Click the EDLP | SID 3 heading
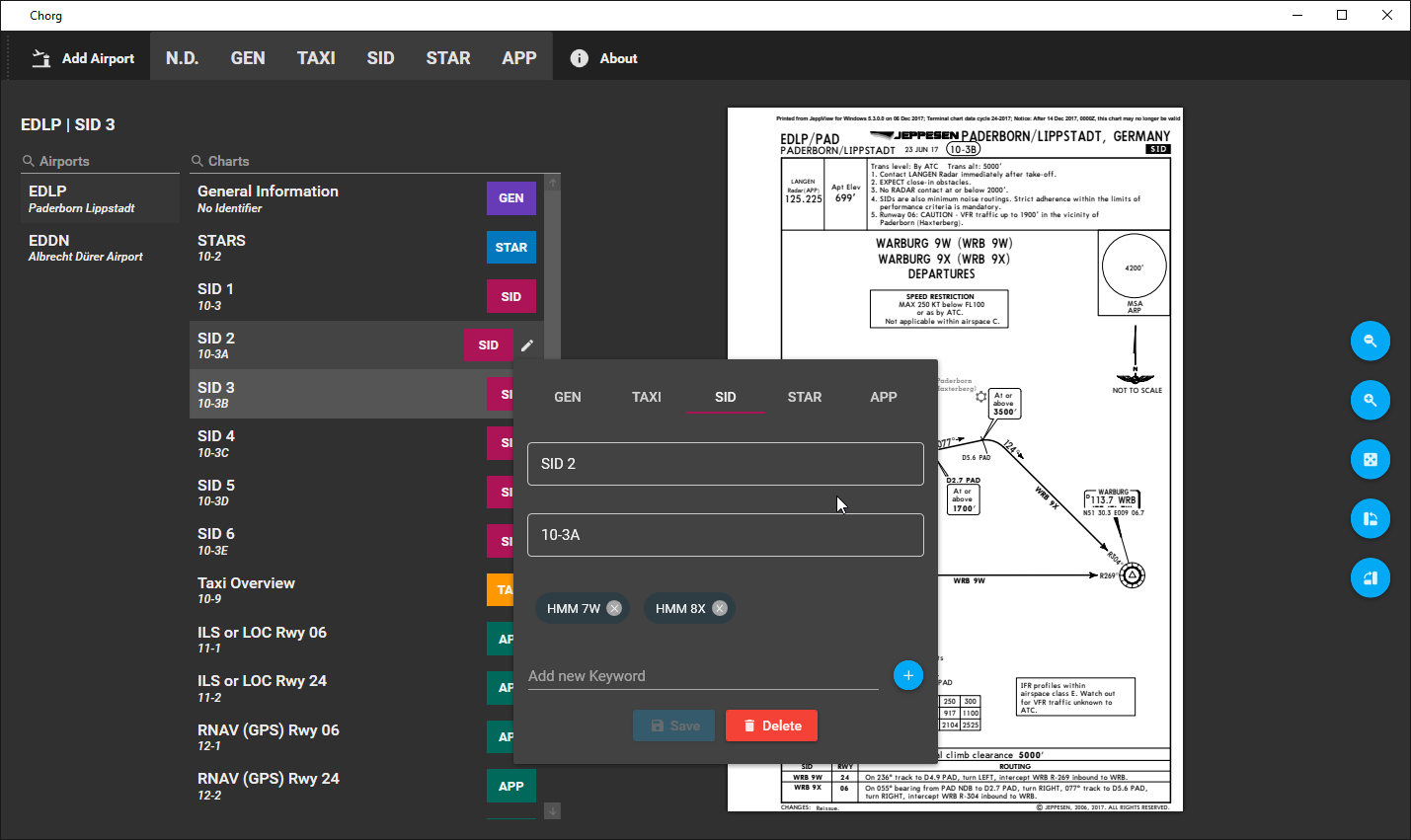Screen dimensions: 1411x840 tap(68, 124)
